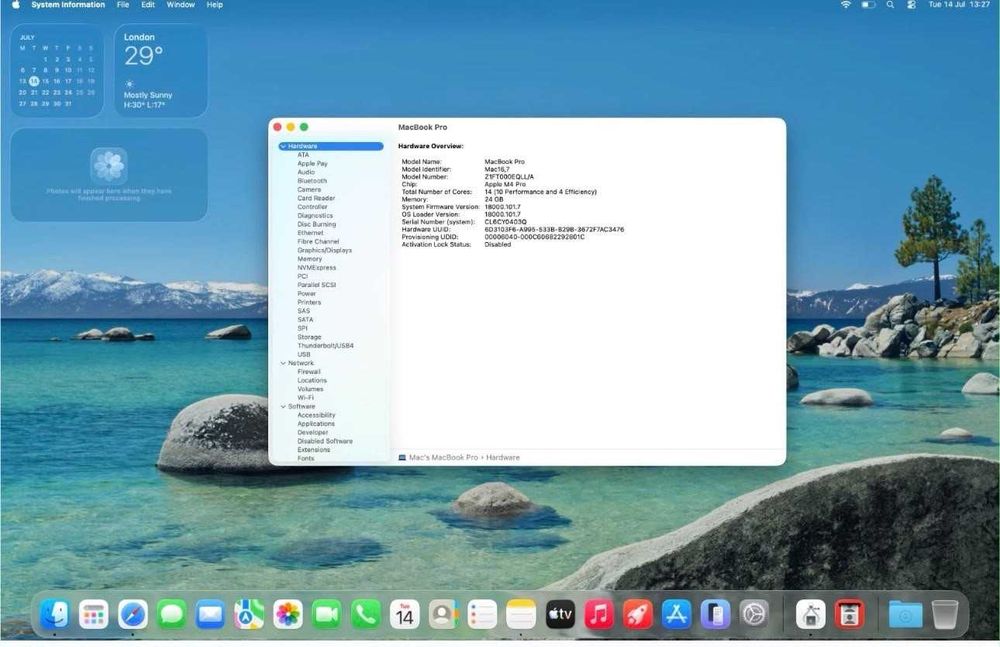Select Storage in sidebar
Screen dimensions: 1000x647
click(309, 337)
